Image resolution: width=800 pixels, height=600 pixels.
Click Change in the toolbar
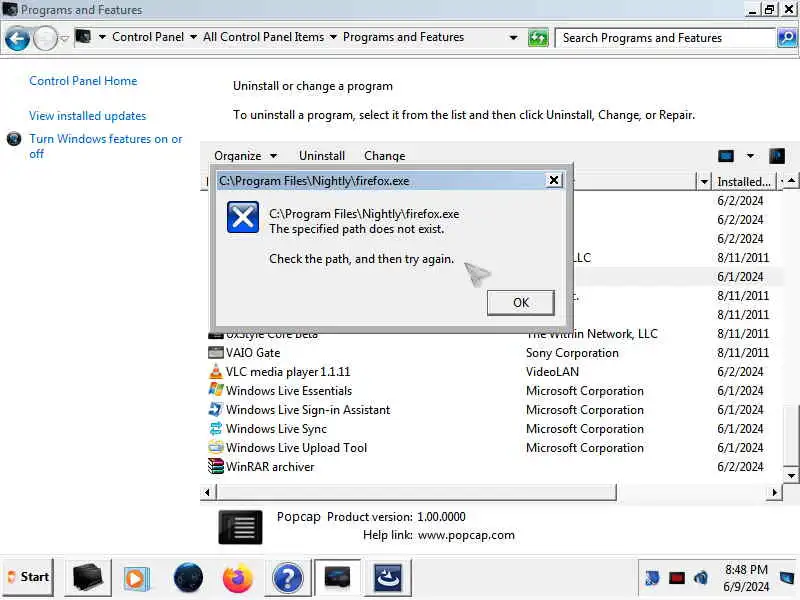coord(385,156)
